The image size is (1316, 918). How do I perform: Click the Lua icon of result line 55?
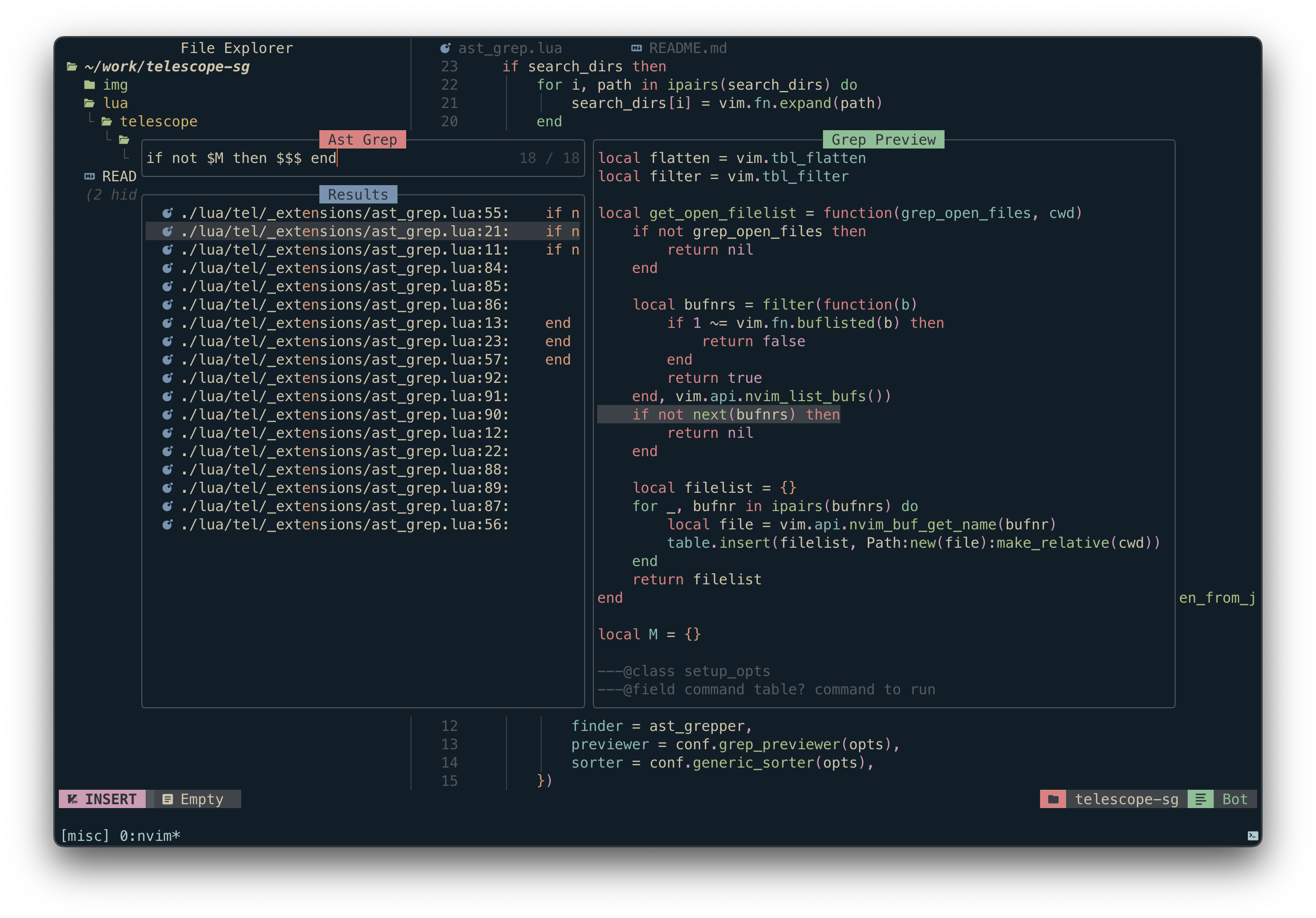tap(167, 213)
